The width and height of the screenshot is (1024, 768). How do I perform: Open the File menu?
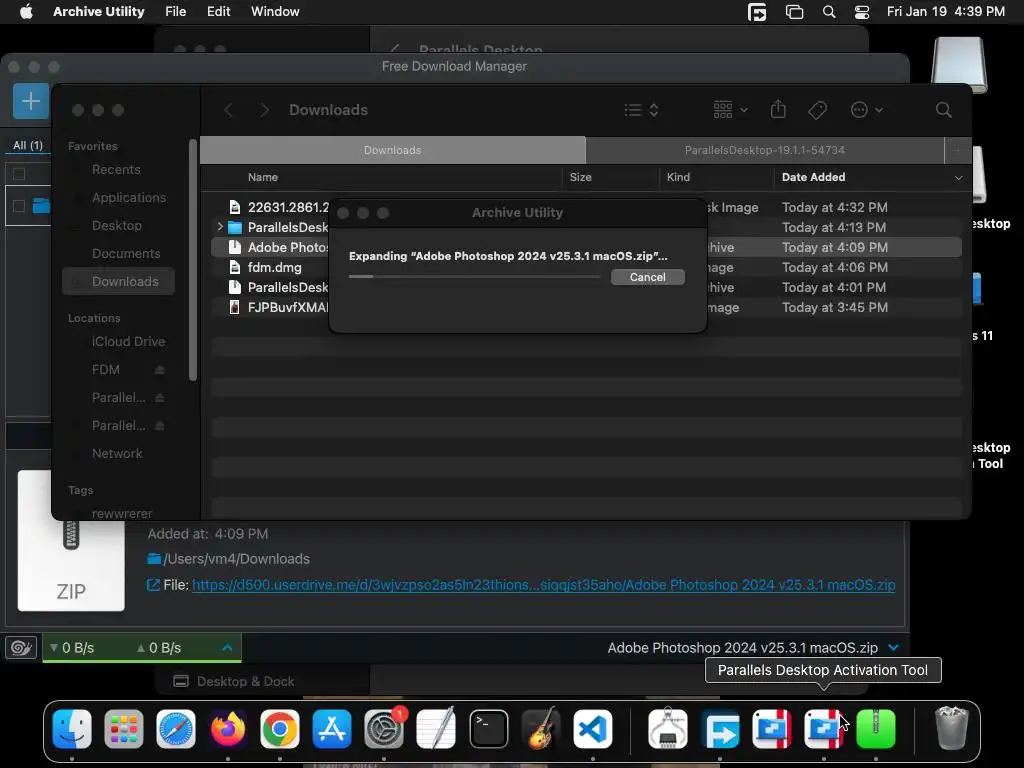point(176,11)
